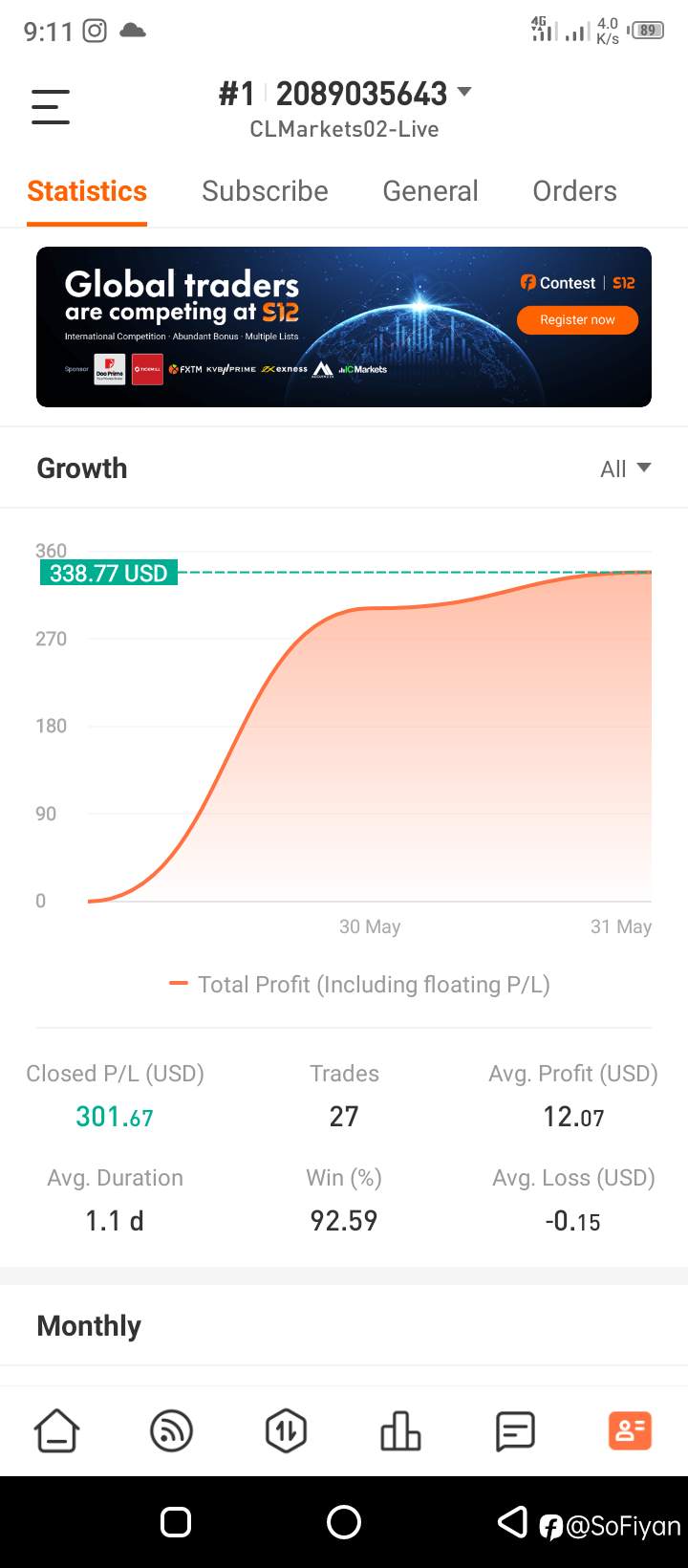Open Android recent apps square
The width and height of the screenshot is (688, 1568).
176,1521
